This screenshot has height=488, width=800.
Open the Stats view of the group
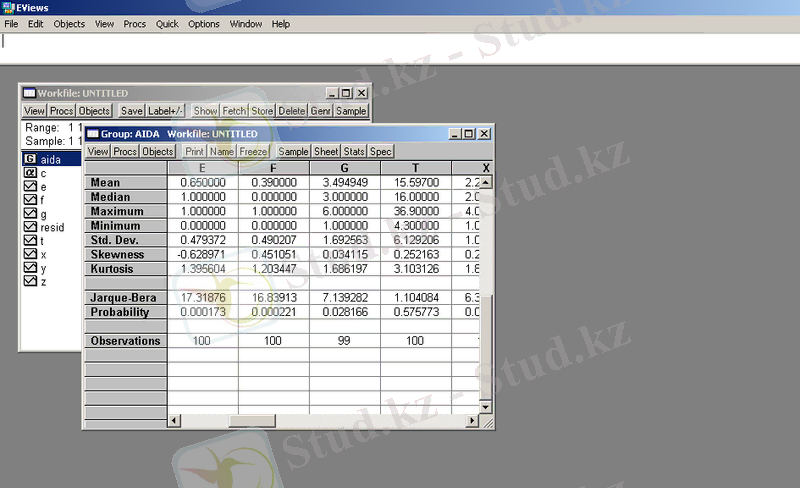354,151
